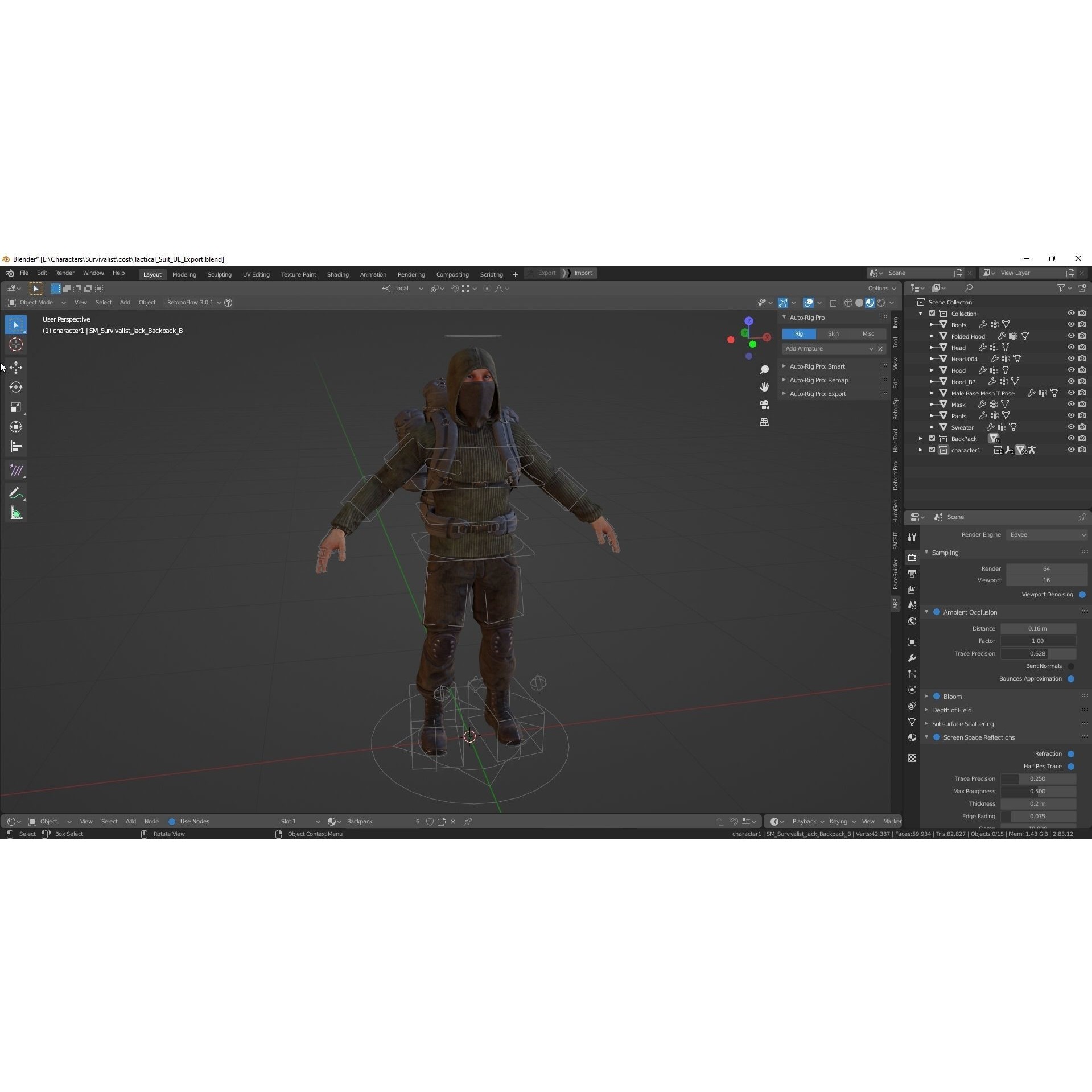Open the Output properties tab icon
The image size is (1092, 1092).
[x=912, y=573]
